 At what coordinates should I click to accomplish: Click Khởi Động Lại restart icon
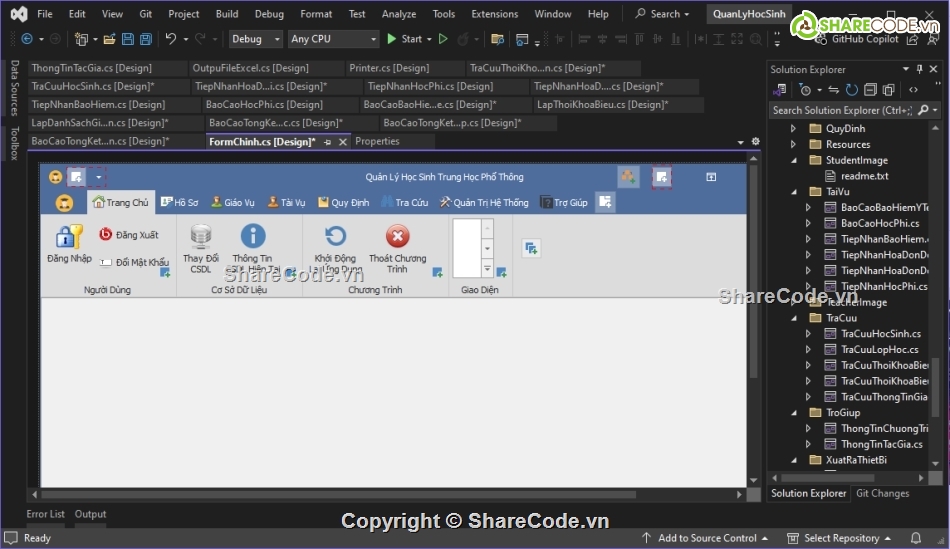coord(335,236)
